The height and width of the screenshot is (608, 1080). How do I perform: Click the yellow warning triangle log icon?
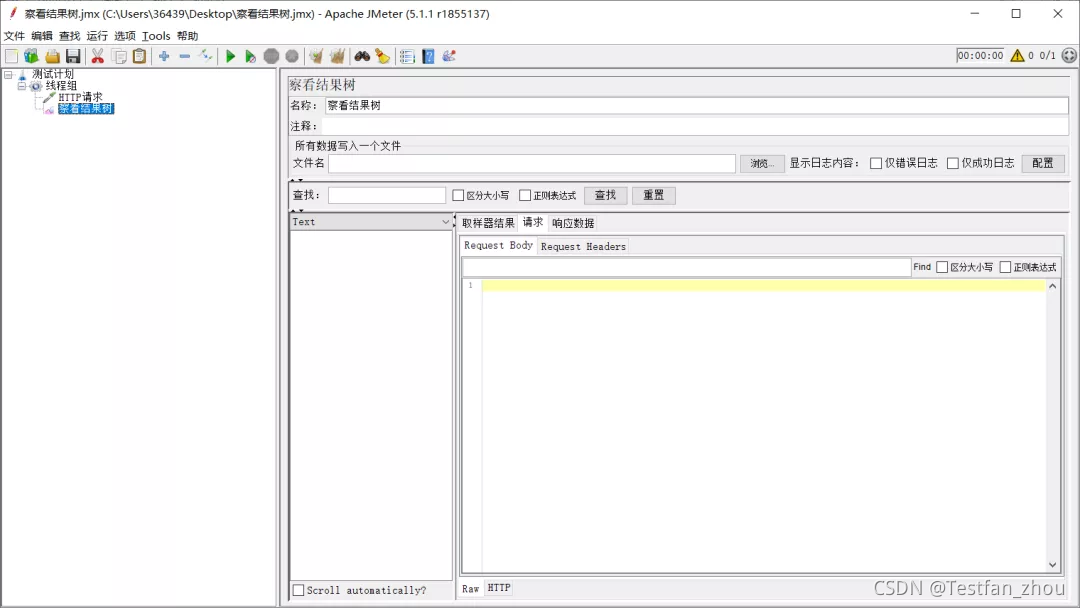1017,56
